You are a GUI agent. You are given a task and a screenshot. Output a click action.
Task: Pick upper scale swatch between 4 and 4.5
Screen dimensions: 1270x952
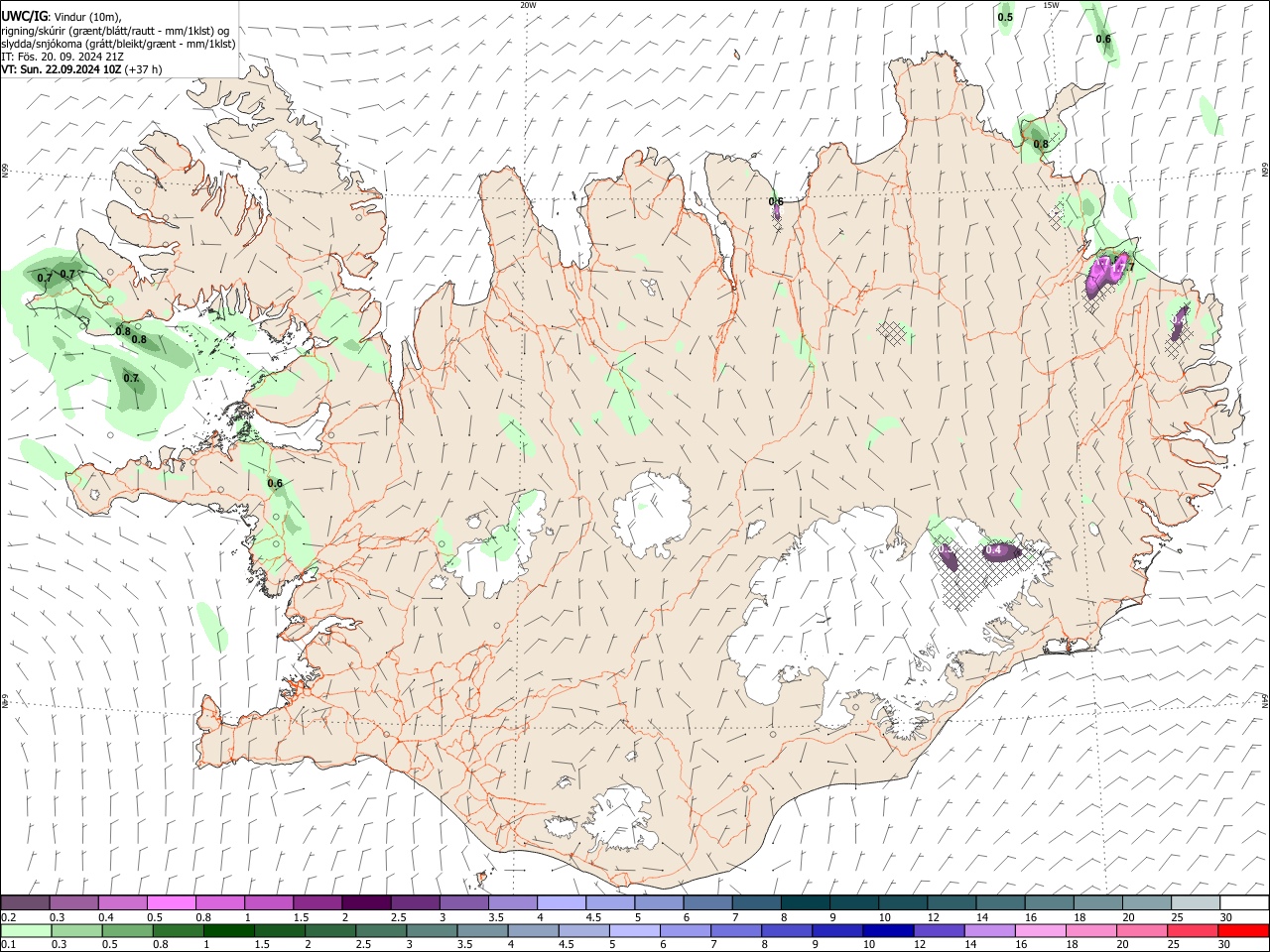click(561, 902)
